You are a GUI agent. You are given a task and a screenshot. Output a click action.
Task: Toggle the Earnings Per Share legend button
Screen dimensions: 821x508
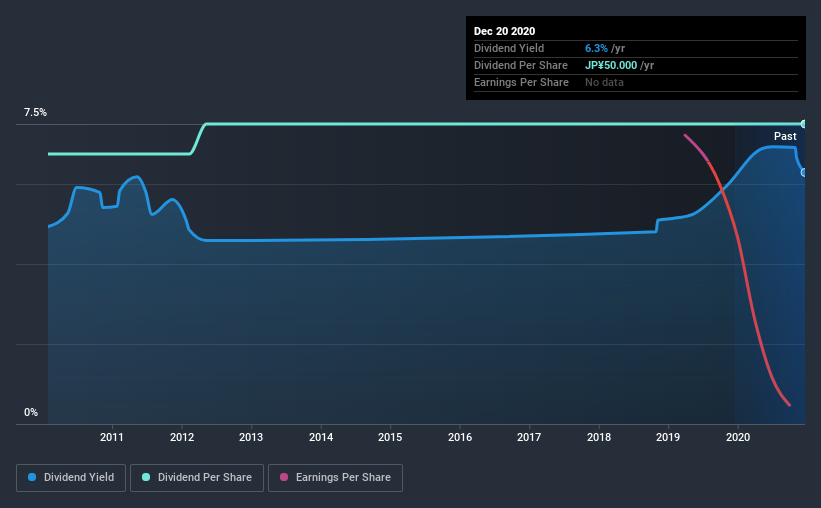[x=335, y=478]
